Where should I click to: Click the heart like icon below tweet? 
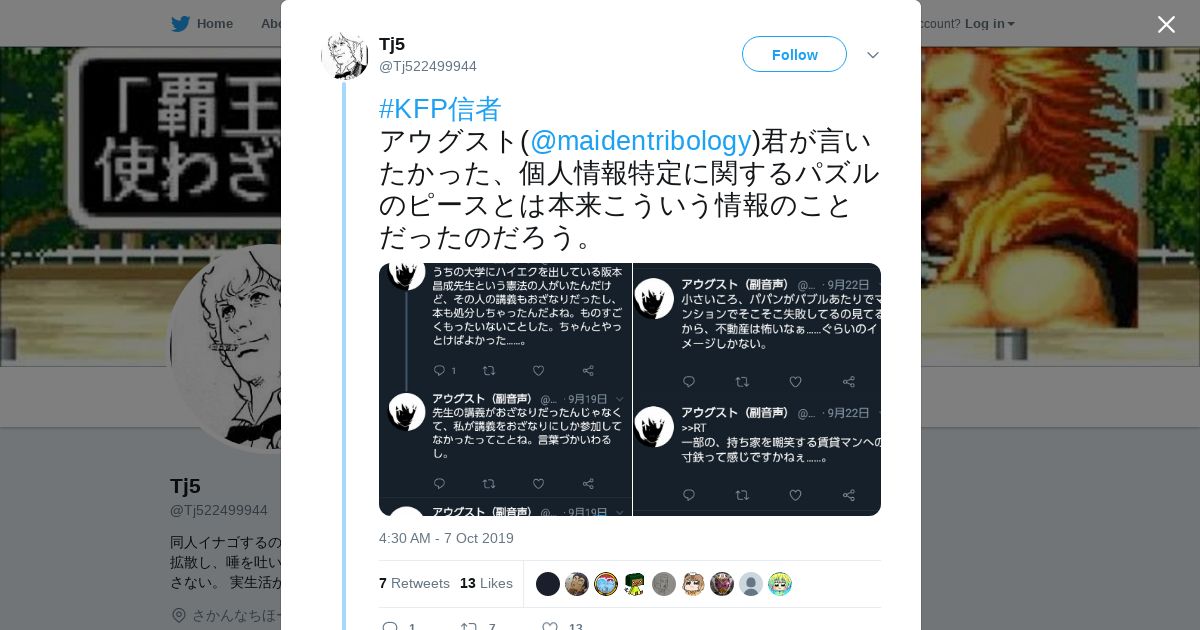[x=549, y=627]
